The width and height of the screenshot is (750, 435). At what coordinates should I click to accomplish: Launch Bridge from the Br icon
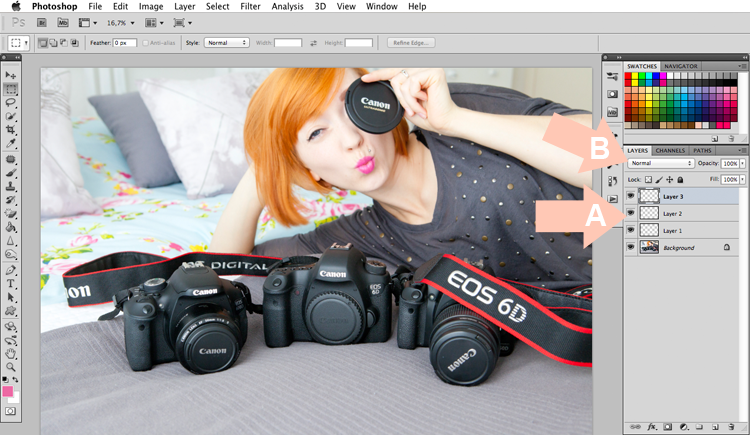pos(42,22)
